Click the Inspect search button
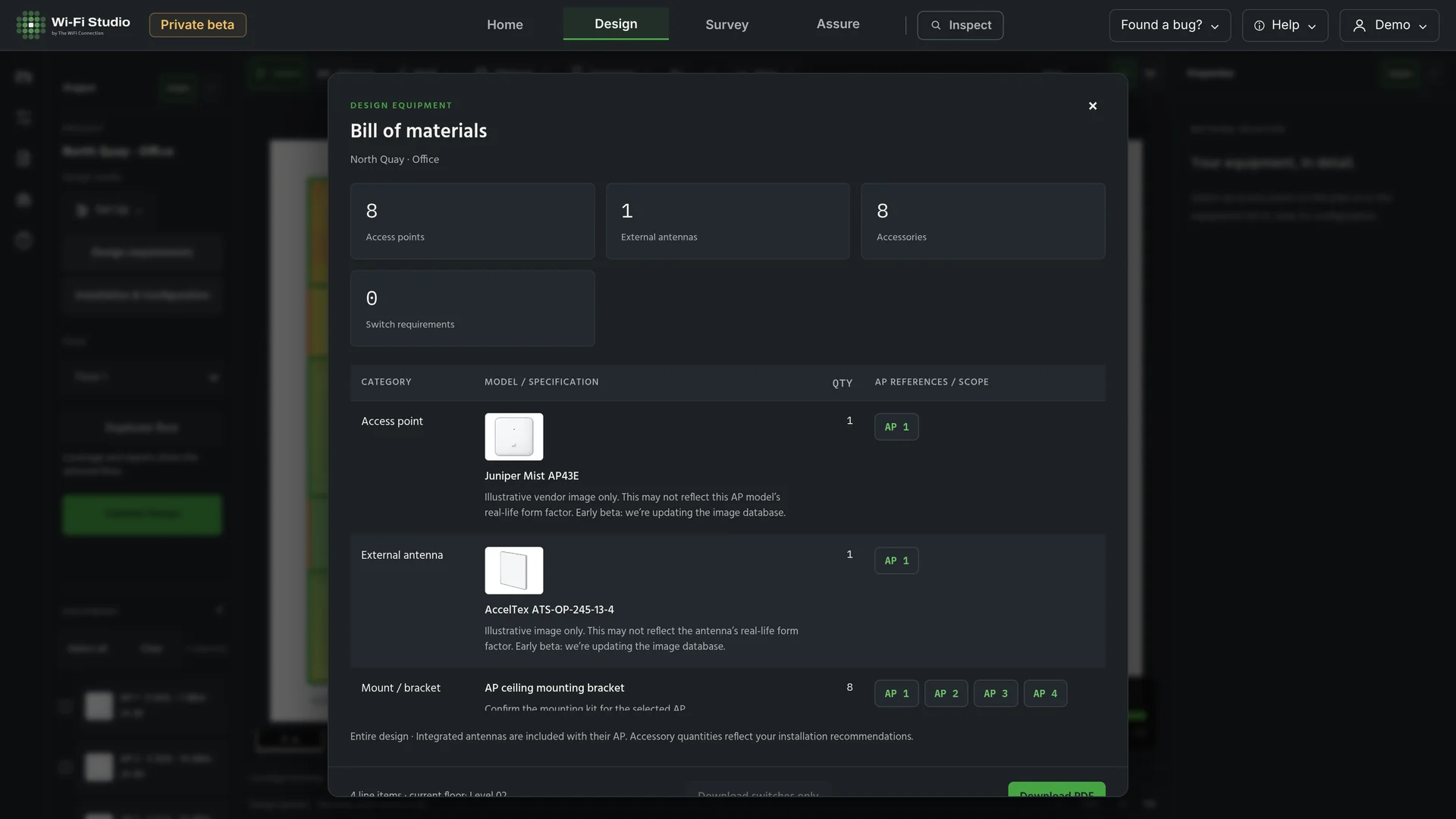 point(960,25)
